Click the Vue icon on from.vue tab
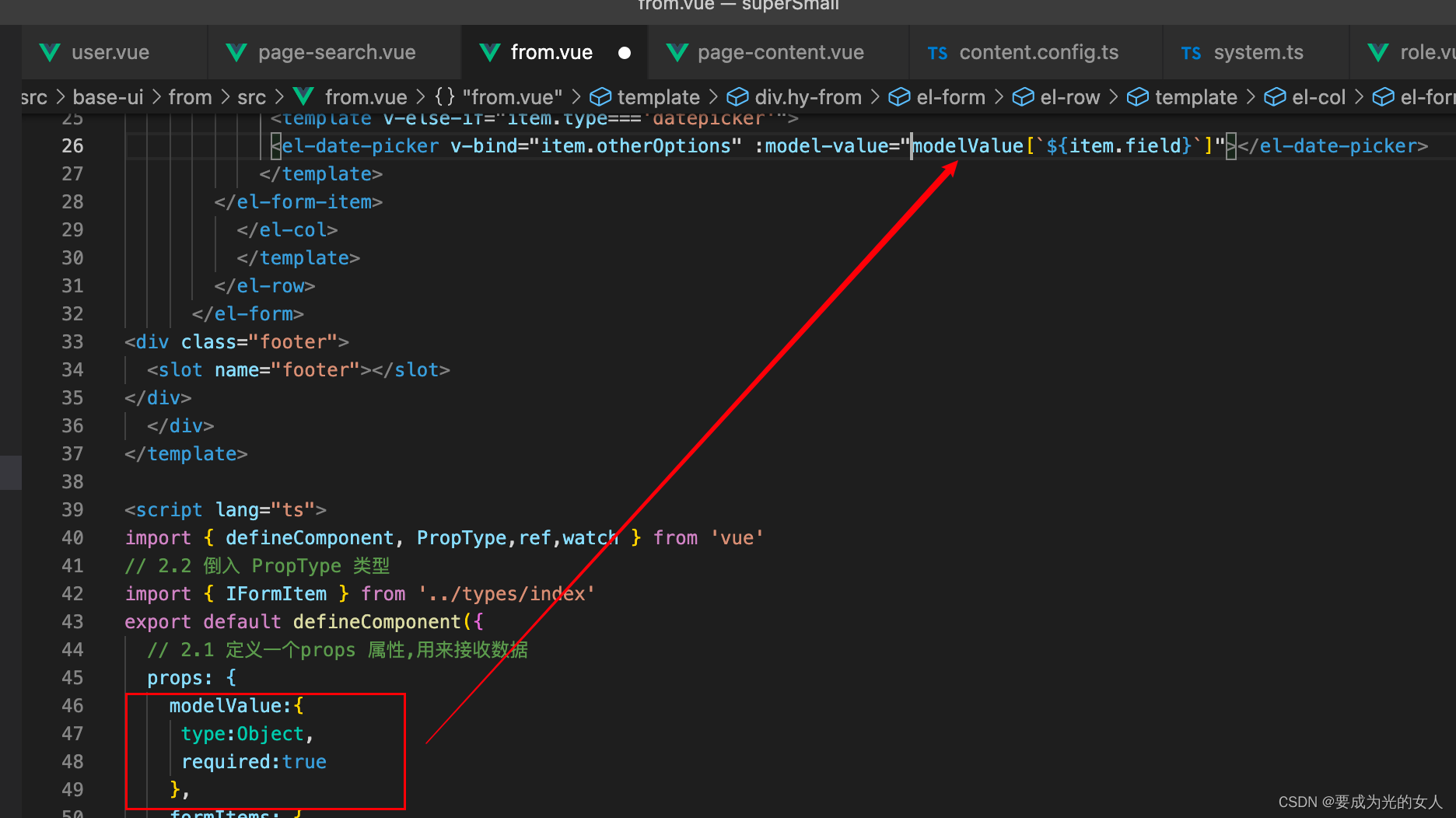The height and width of the screenshot is (818, 1456). 490,53
